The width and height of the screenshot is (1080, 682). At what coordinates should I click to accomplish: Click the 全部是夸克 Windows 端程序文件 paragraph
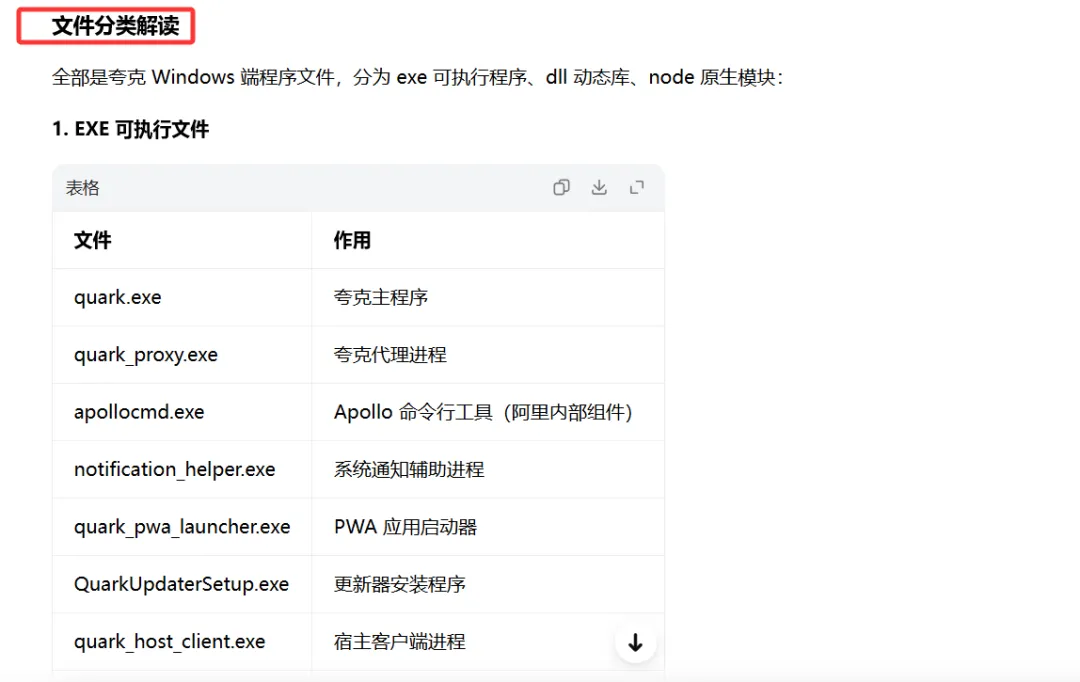tap(417, 77)
